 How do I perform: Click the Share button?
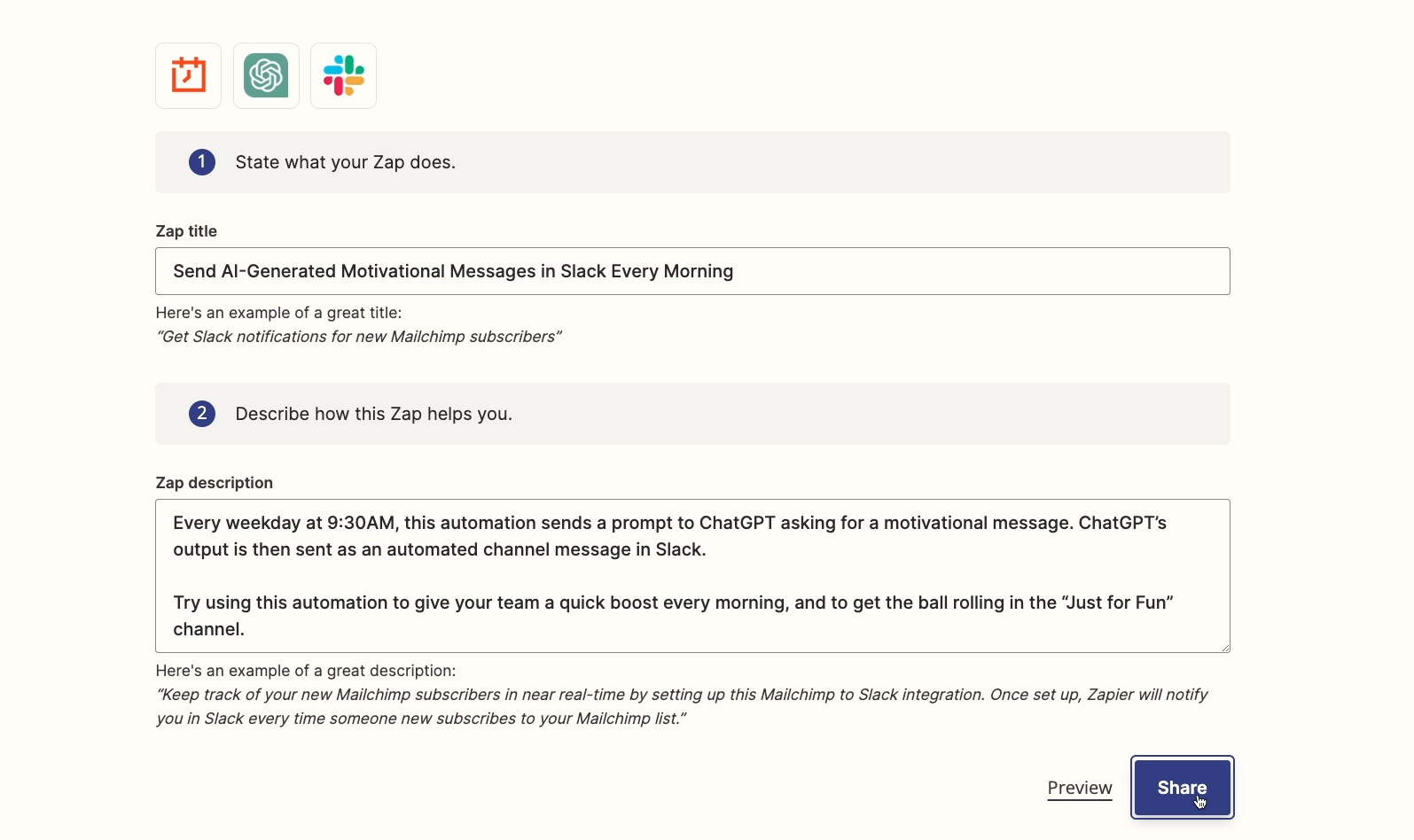[x=1183, y=788]
